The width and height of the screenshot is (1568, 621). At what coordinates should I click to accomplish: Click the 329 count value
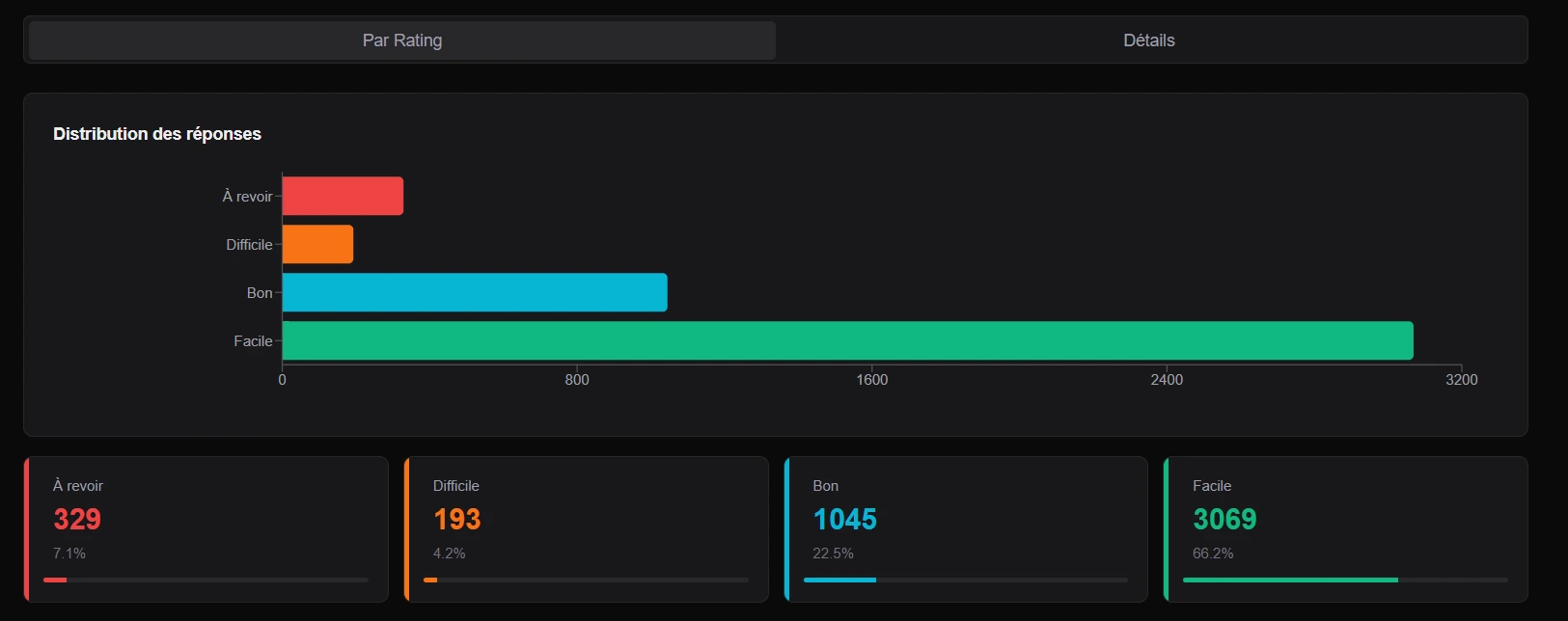77,519
